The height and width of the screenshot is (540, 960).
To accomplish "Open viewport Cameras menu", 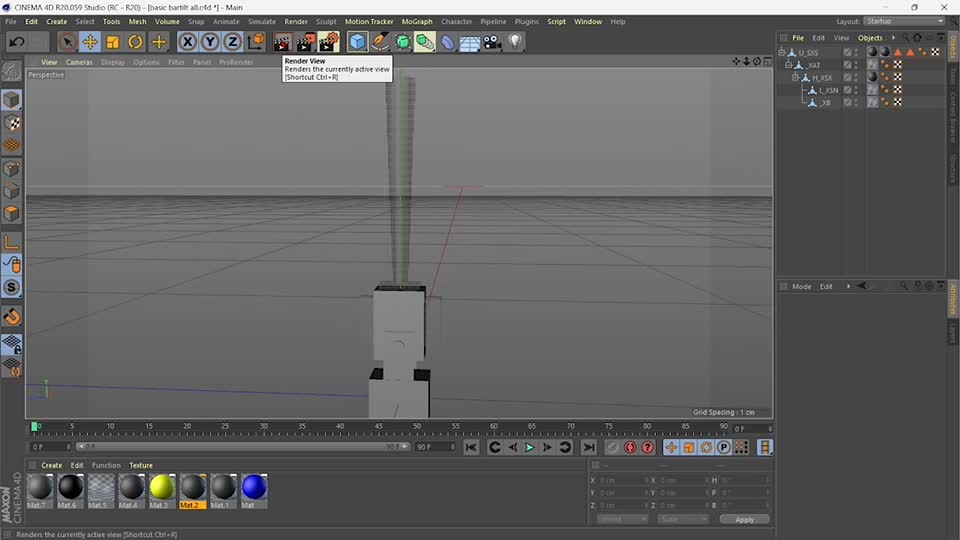I will point(79,62).
